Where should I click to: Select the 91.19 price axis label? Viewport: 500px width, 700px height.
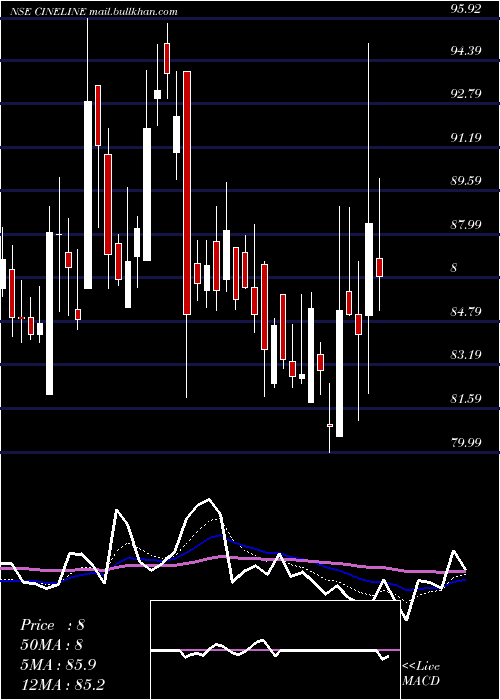pos(466,138)
